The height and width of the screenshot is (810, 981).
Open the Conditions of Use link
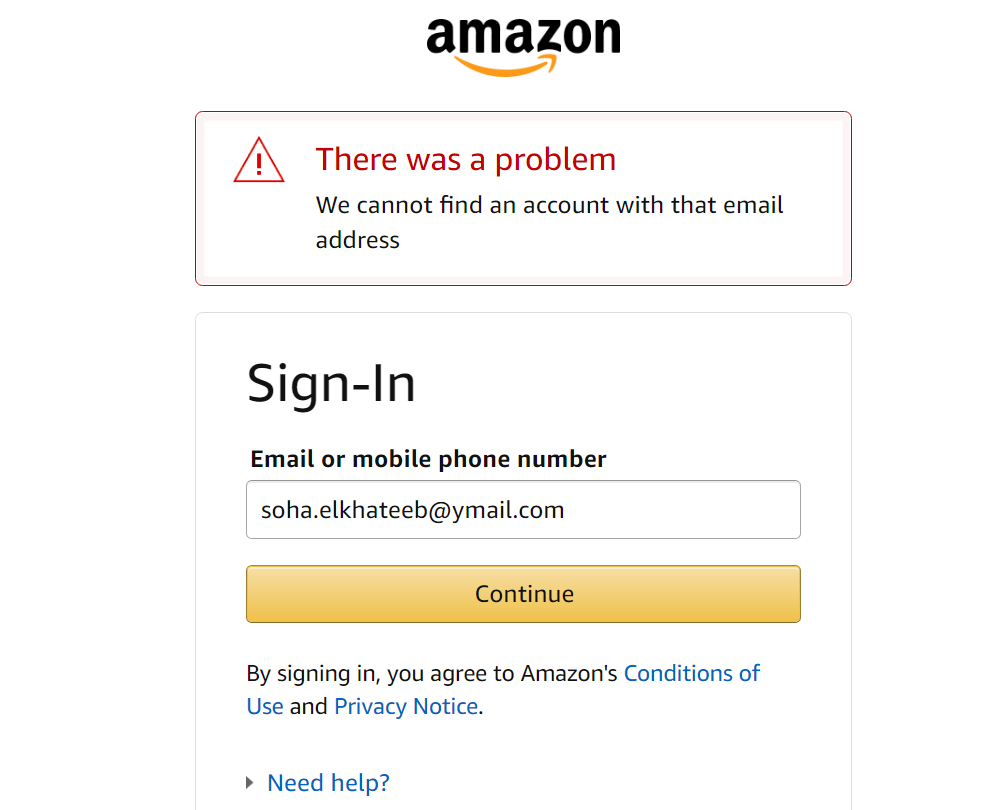pyautogui.click(x=691, y=673)
